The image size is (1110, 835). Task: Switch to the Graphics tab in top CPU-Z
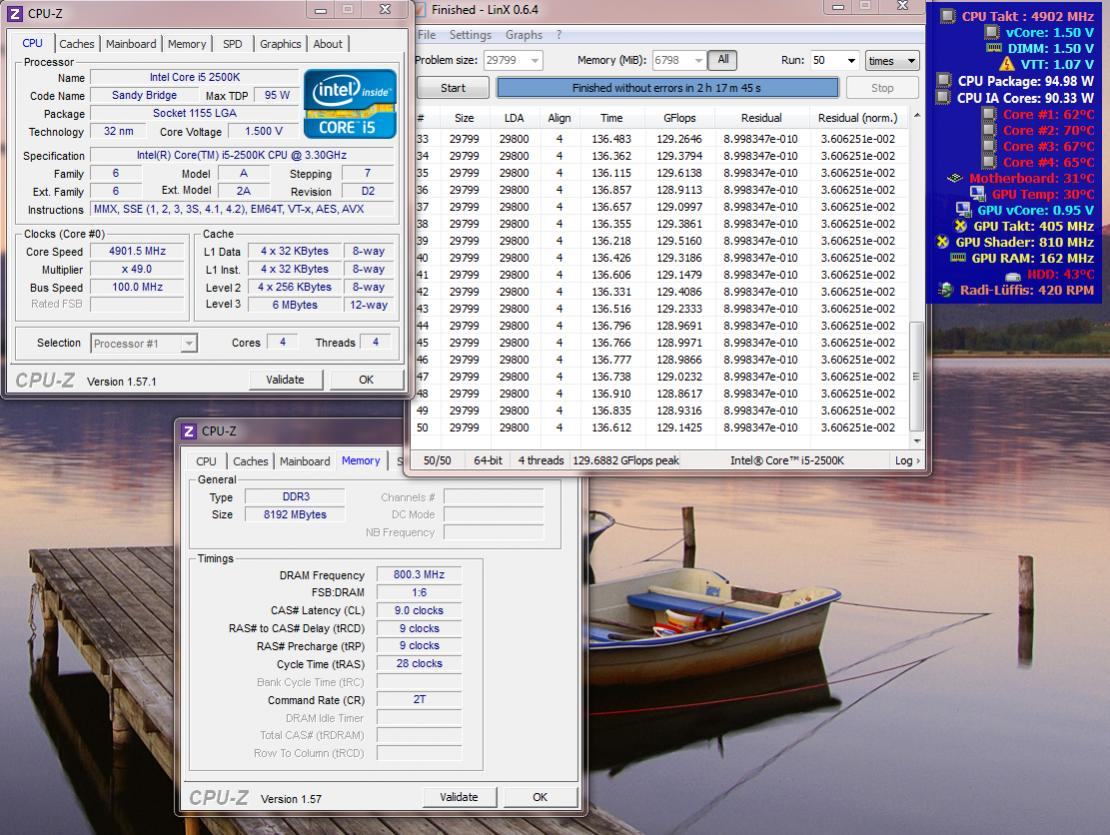pyautogui.click(x=280, y=44)
